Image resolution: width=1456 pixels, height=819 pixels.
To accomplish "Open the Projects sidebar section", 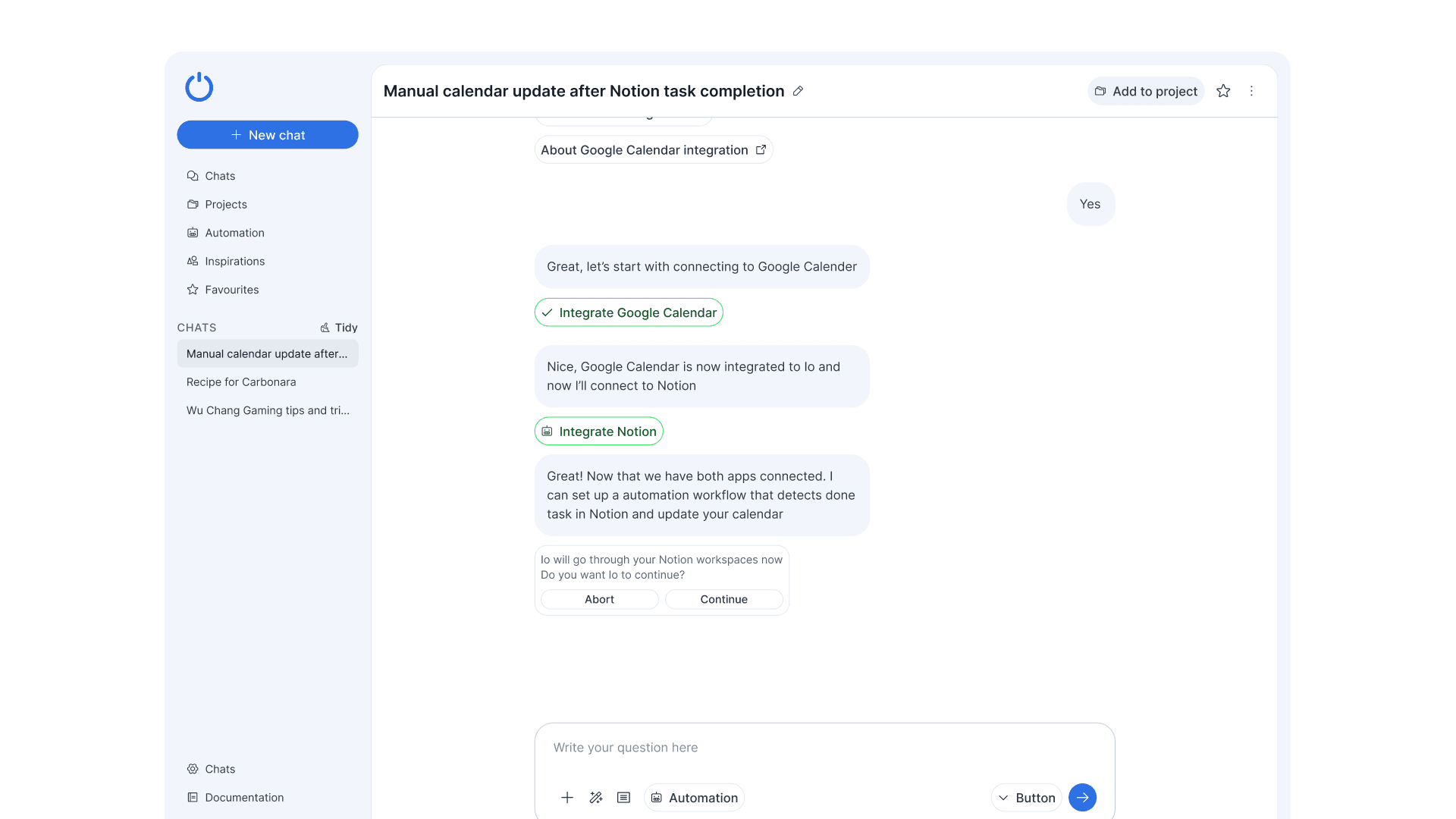I will coord(225,204).
